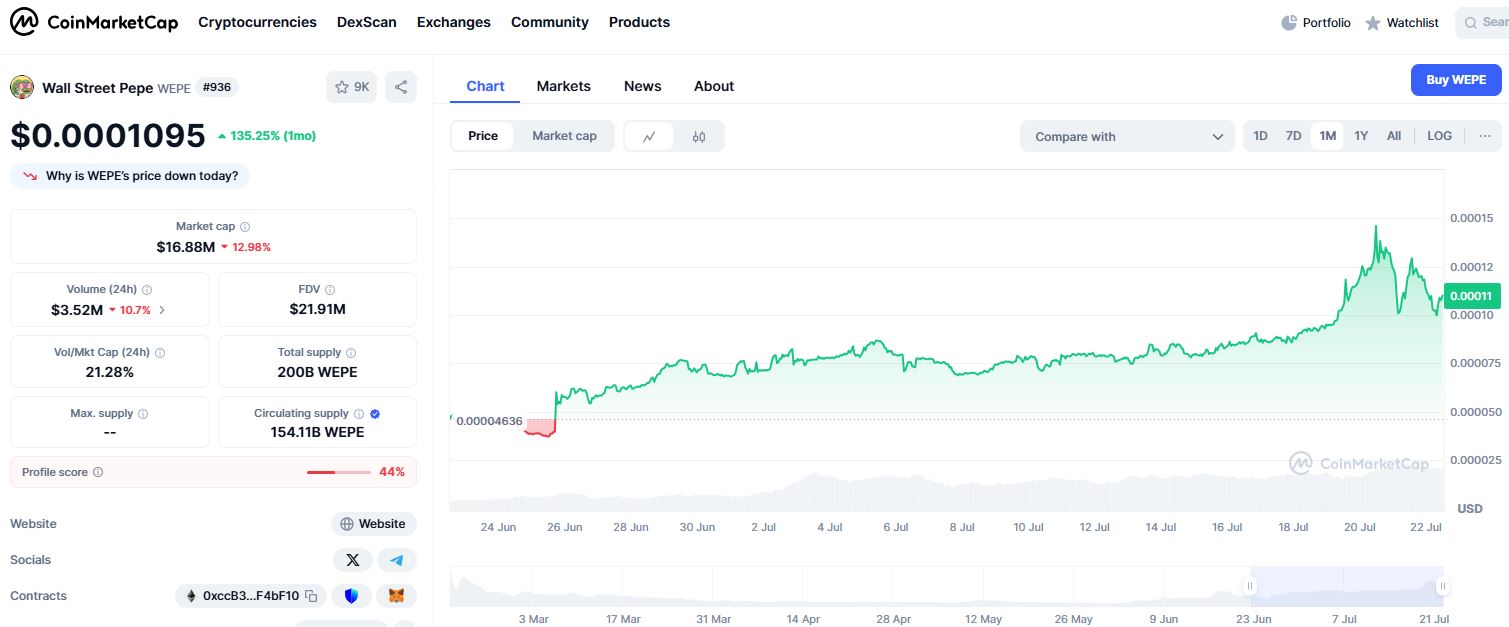Add WEPE to watchlist via 9K star
1509x627 pixels.
pyautogui.click(x=352, y=87)
